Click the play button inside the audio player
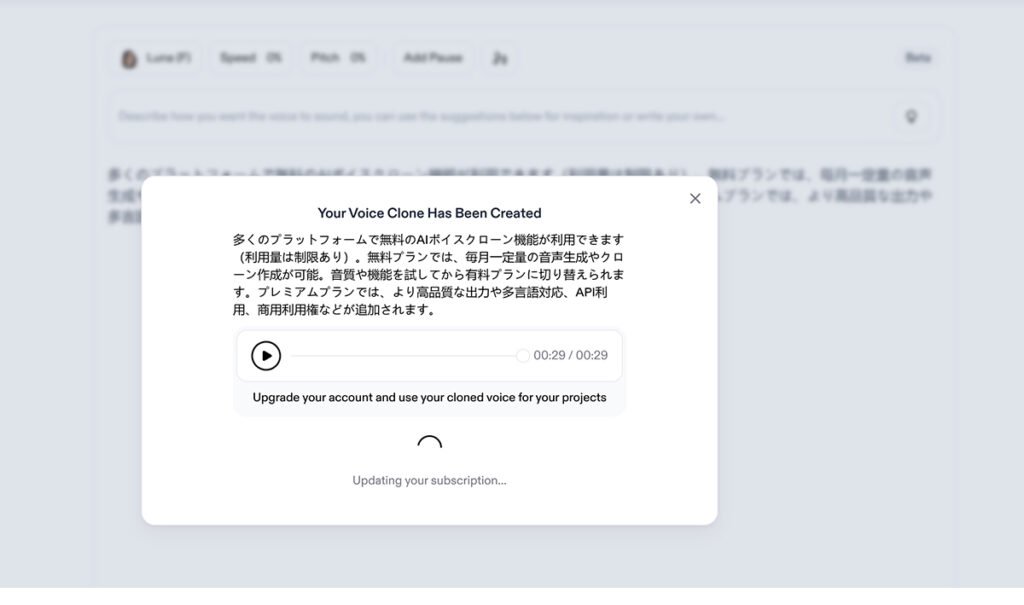 [x=264, y=355]
